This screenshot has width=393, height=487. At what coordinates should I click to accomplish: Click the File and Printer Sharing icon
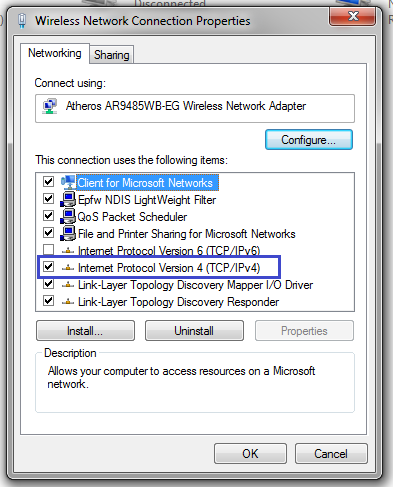[x=68, y=233]
